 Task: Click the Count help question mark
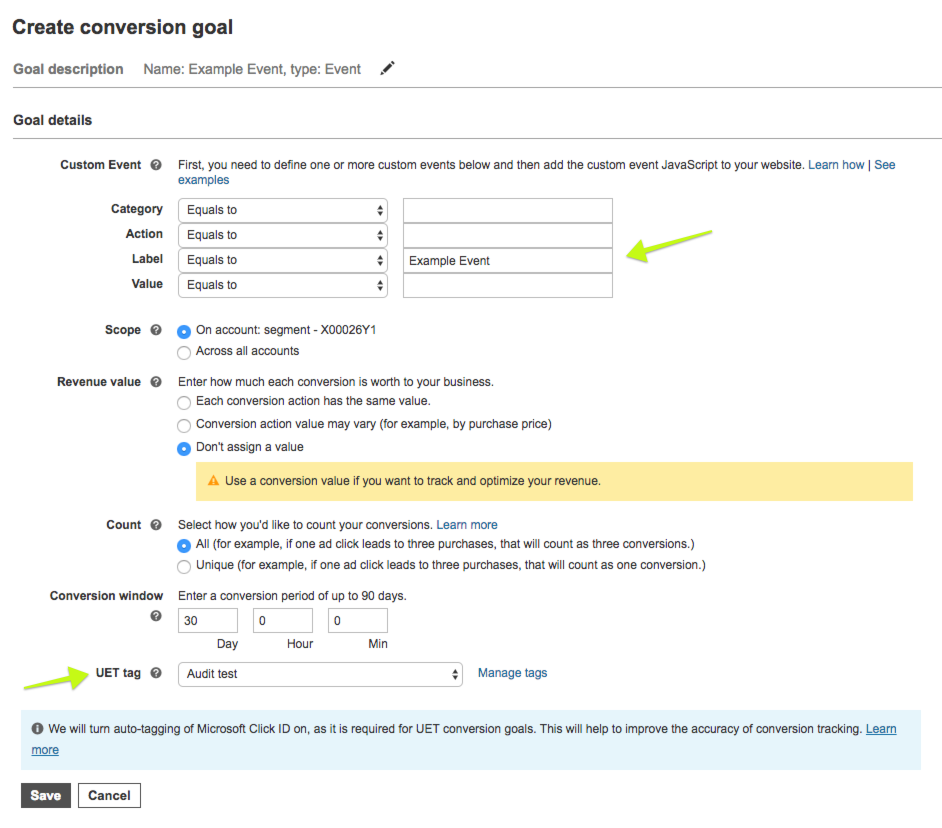pos(156,524)
